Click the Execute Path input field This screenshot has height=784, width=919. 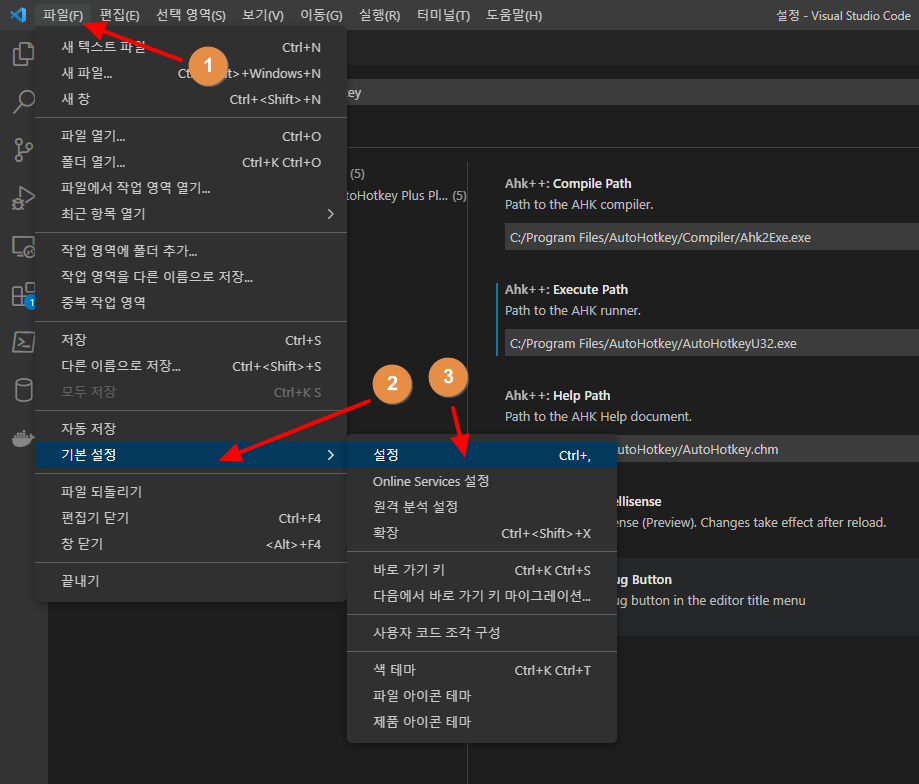(712, 343)
